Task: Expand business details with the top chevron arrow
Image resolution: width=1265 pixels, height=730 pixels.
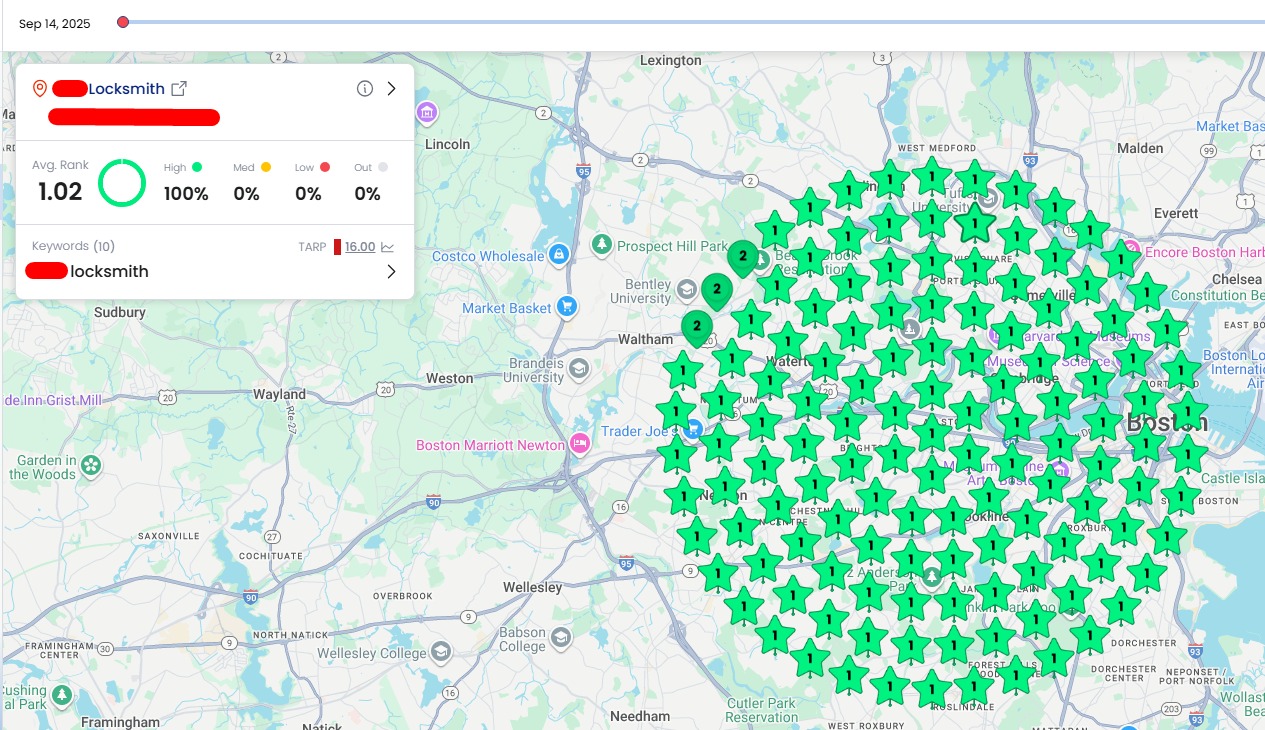Action: pyautogui.click(x=391, y=88)
